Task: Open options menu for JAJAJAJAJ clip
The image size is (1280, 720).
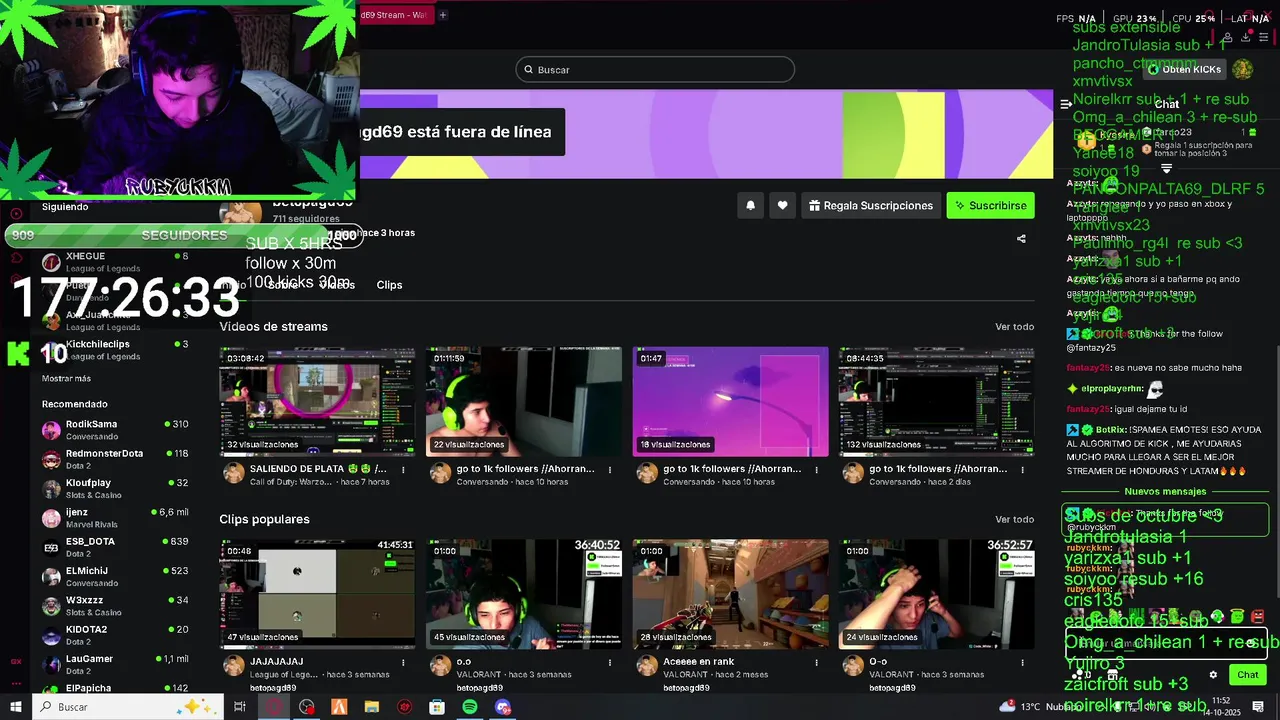Action: (x=404, y=662)
